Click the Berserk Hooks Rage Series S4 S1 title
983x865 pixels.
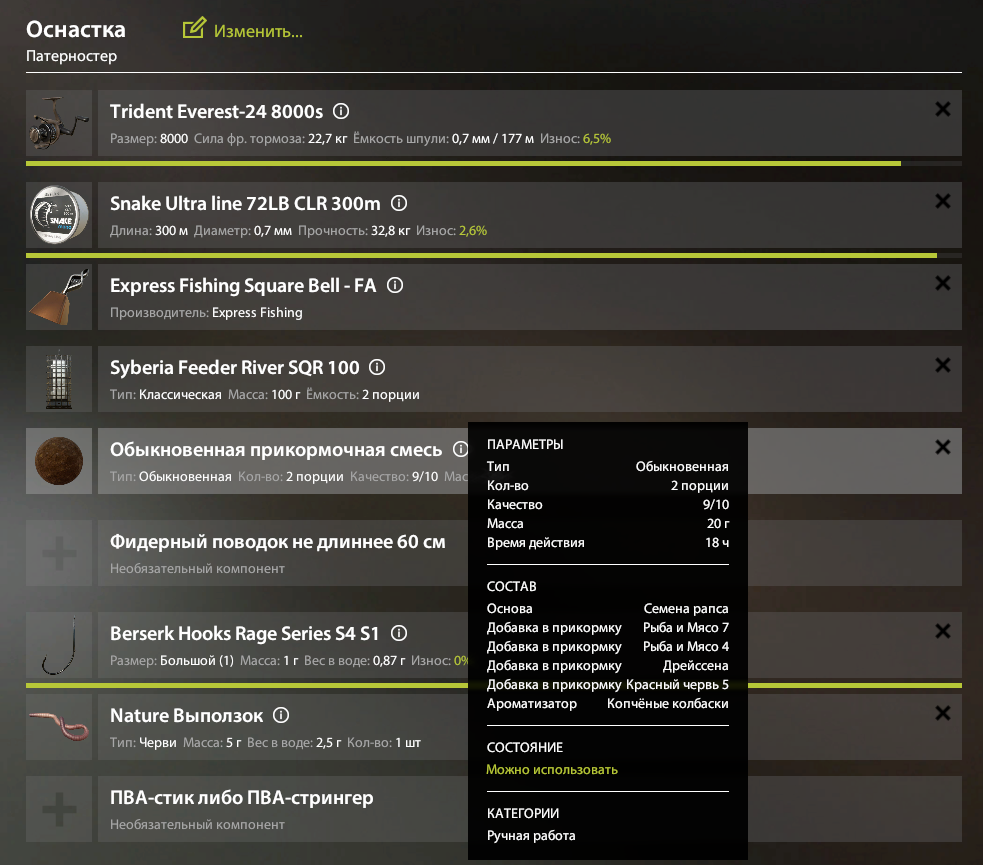tap(244, 634)
